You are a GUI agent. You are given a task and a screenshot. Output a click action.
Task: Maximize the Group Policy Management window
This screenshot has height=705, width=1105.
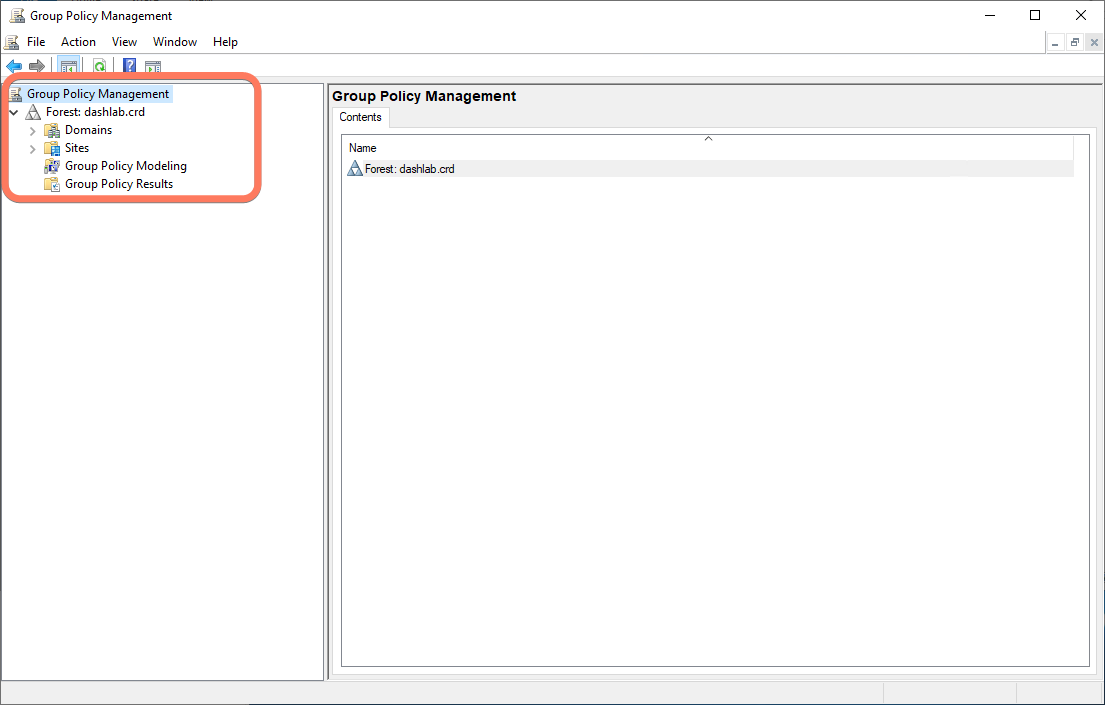[x=1035, y=16]
